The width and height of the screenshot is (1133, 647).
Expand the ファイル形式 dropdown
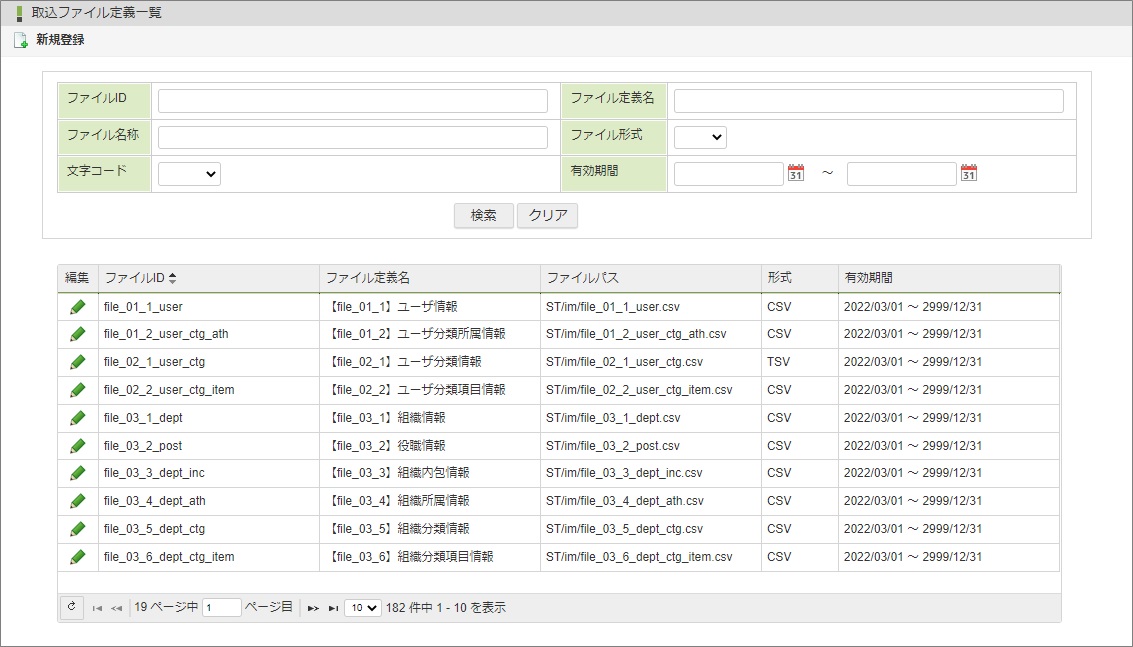(x=700, y=137)
